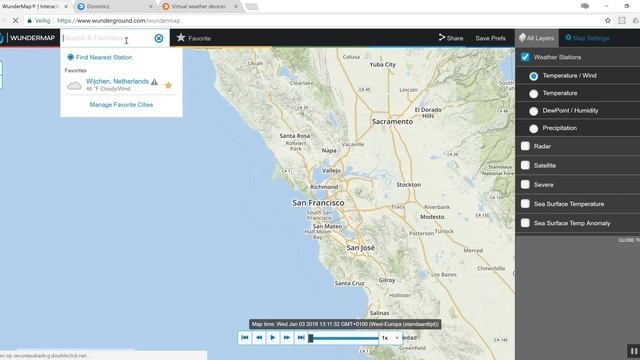Click the browser address bar URL
The width and height of the screenshot is (640, 360).
(x=118, y=20)
